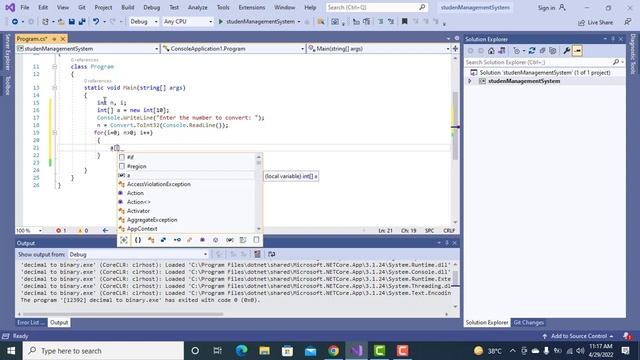
Task: Click the Search (Ctrl+Q) box
Action: (376, 7)
